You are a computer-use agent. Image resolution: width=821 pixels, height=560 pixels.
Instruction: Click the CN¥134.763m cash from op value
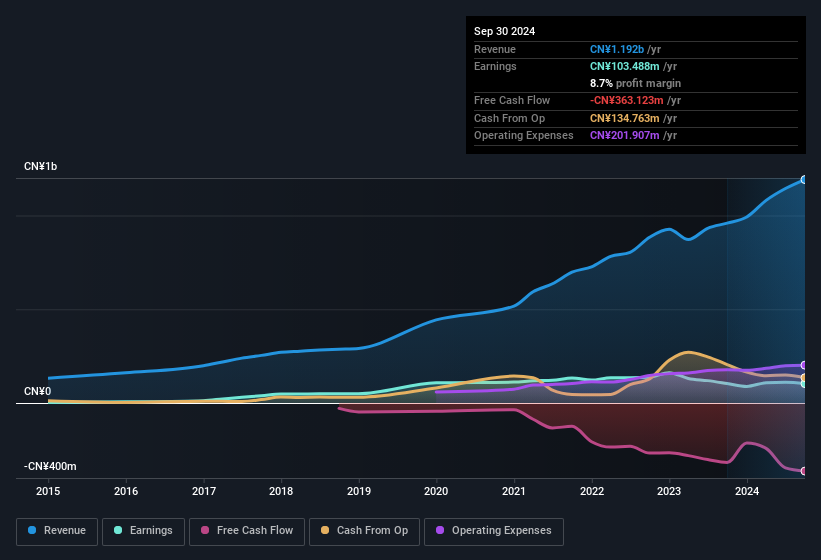click(625, 118)
